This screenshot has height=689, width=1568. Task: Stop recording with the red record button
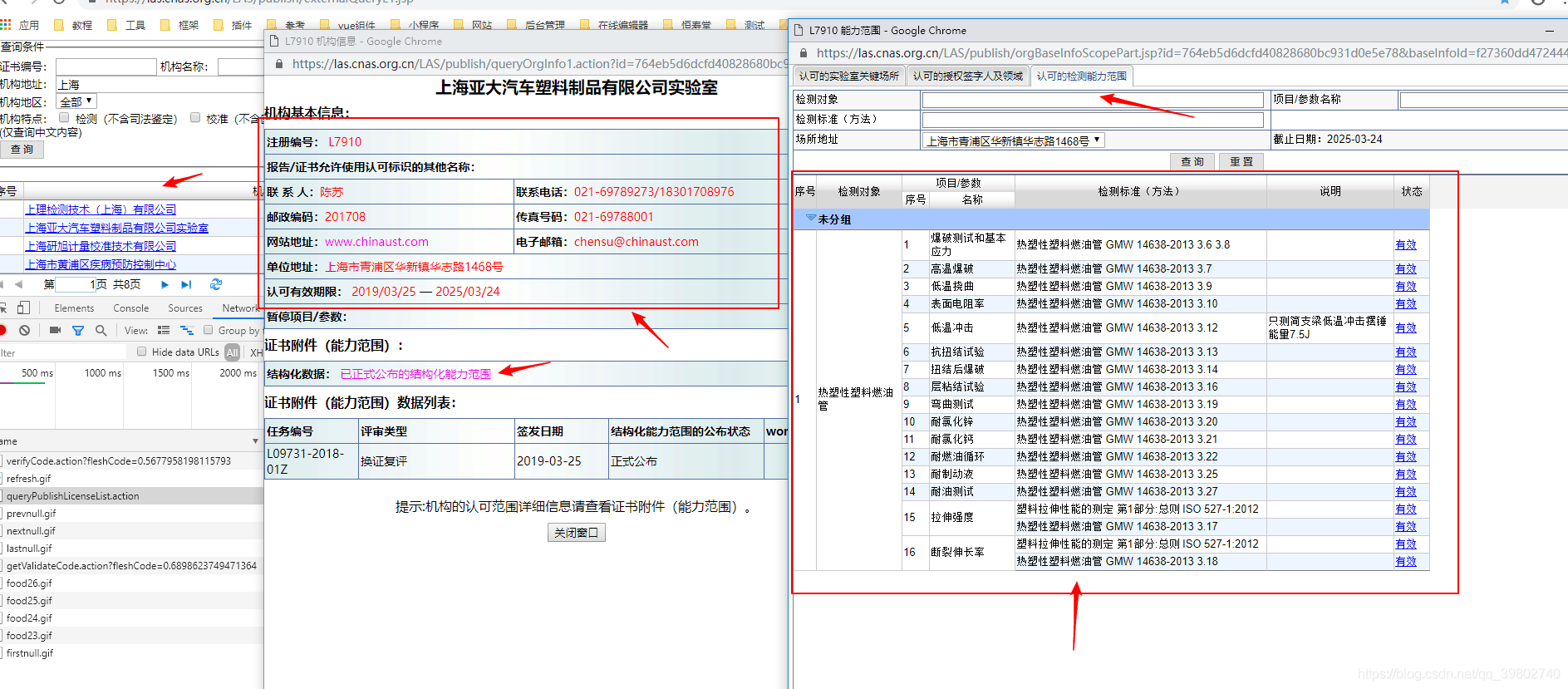coord(2,330)
